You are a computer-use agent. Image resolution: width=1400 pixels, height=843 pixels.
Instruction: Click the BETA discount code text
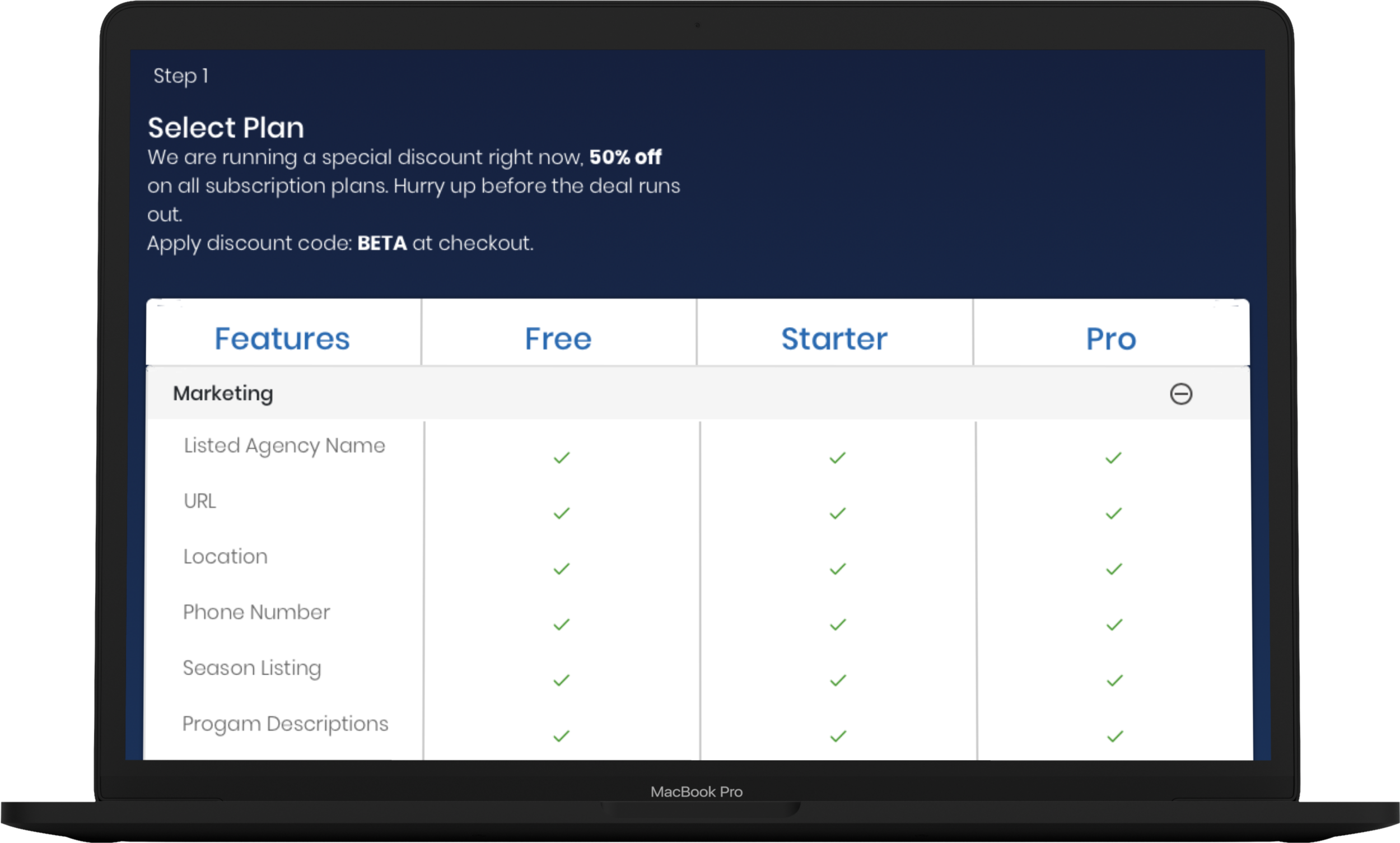(382, 243)
